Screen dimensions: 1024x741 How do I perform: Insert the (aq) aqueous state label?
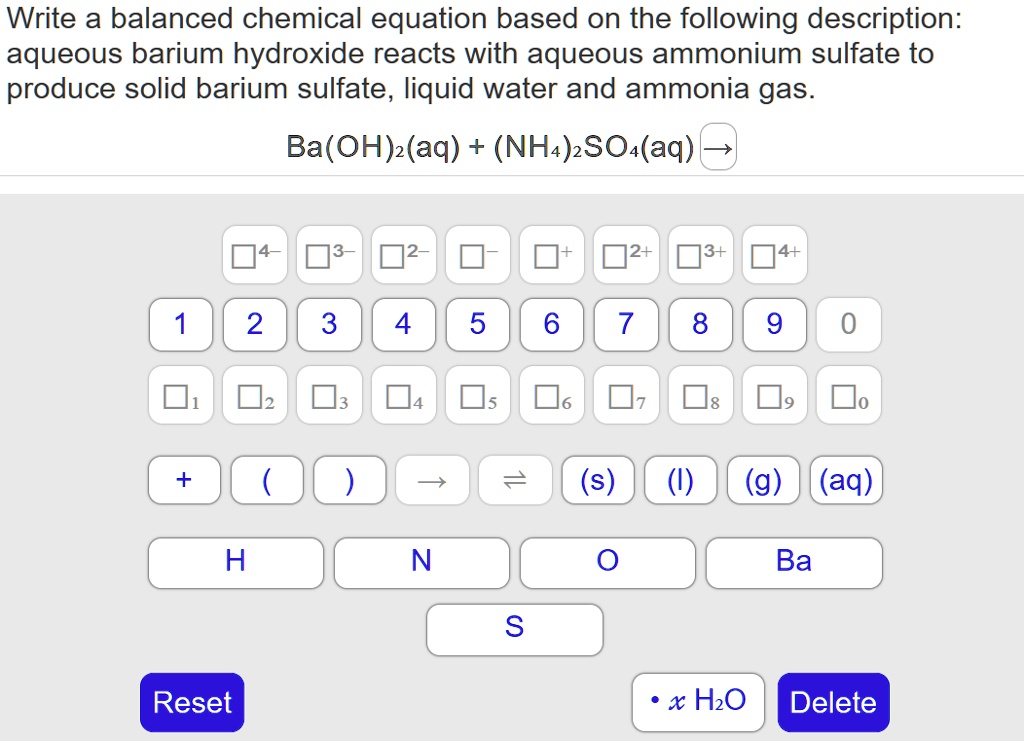click(846, 480)
